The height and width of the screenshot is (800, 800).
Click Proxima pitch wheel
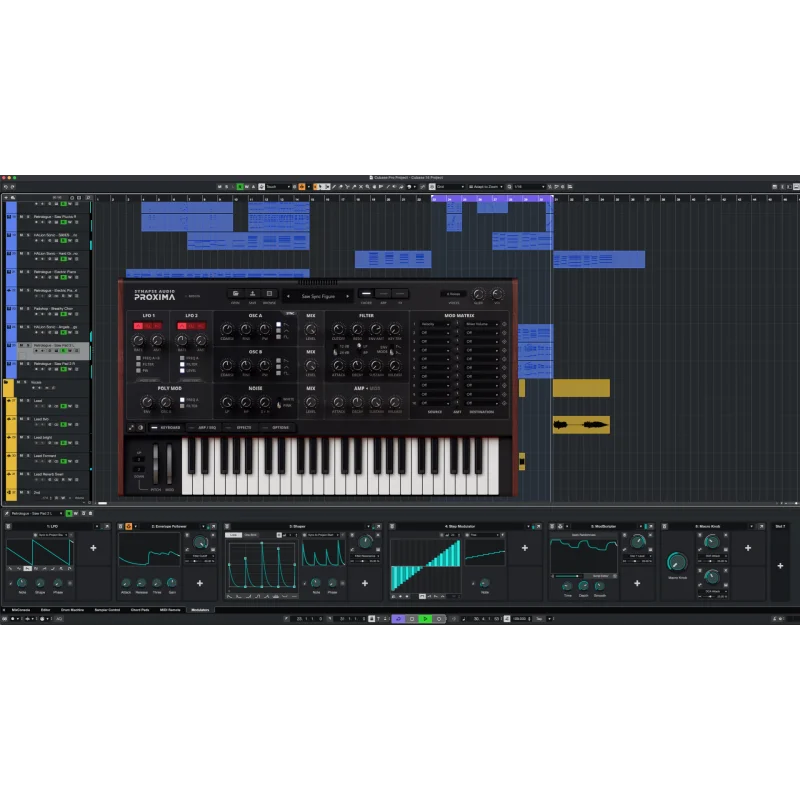[x=156, y=464]
